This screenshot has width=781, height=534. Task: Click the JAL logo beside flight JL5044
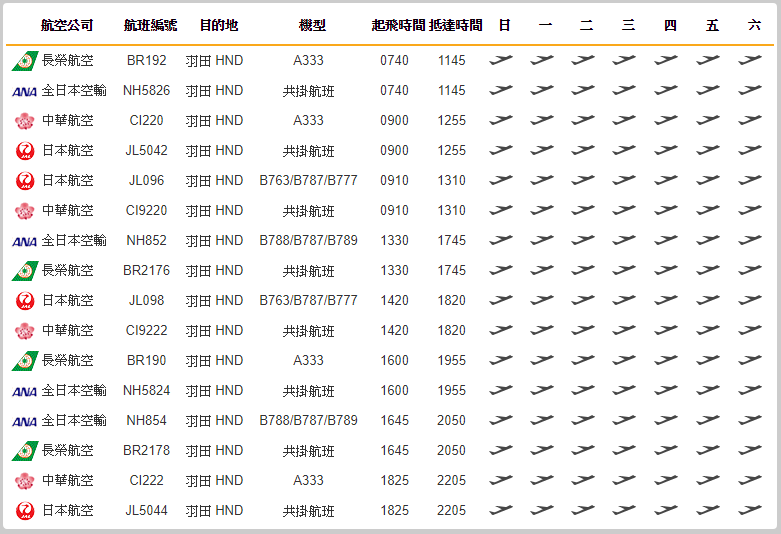pyautogui.click(x=25, y=511)
